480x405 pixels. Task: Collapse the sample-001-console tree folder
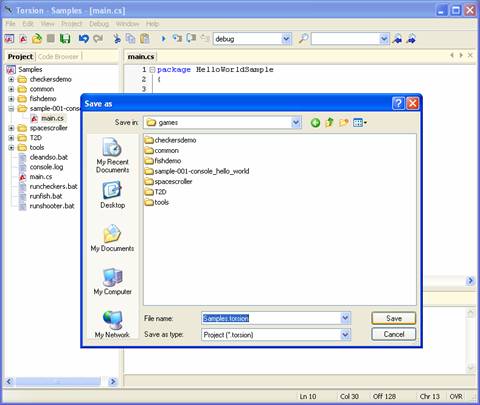point(11,109)
